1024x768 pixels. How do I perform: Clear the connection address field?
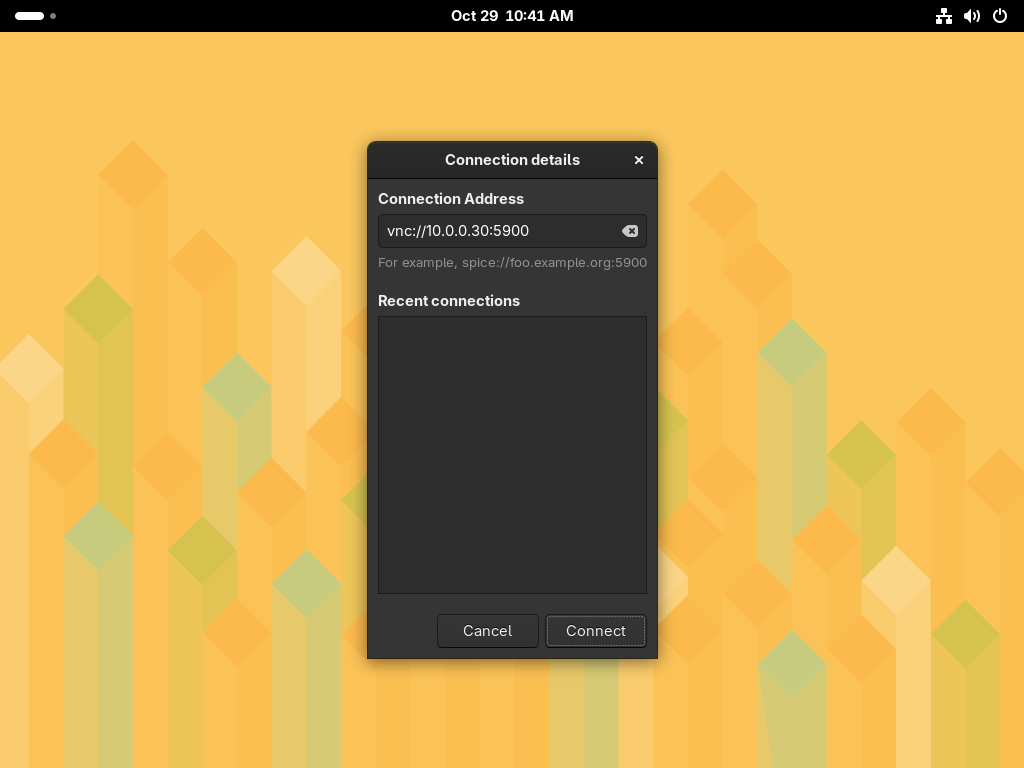(x=630, y=231)
